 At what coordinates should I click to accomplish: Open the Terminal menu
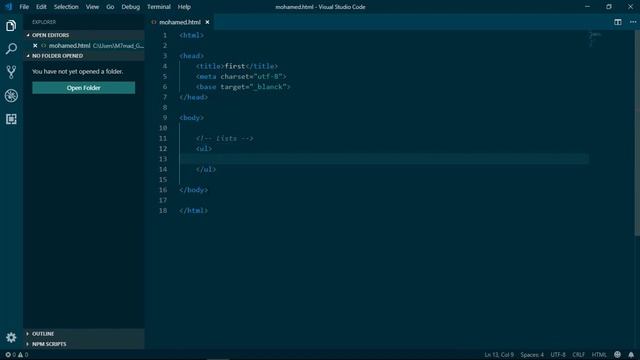(159, 7)
